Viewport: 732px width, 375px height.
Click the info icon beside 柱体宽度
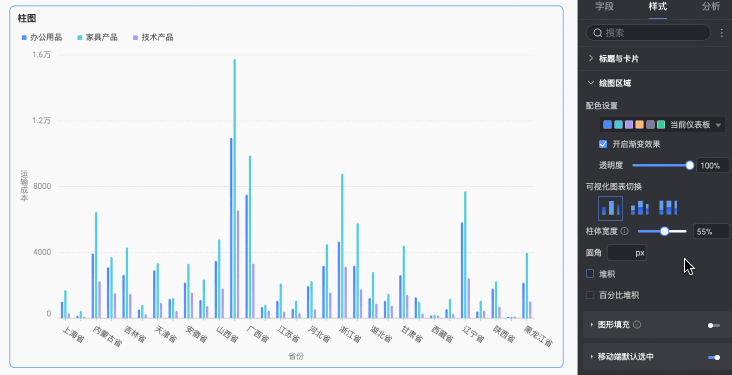625,231
